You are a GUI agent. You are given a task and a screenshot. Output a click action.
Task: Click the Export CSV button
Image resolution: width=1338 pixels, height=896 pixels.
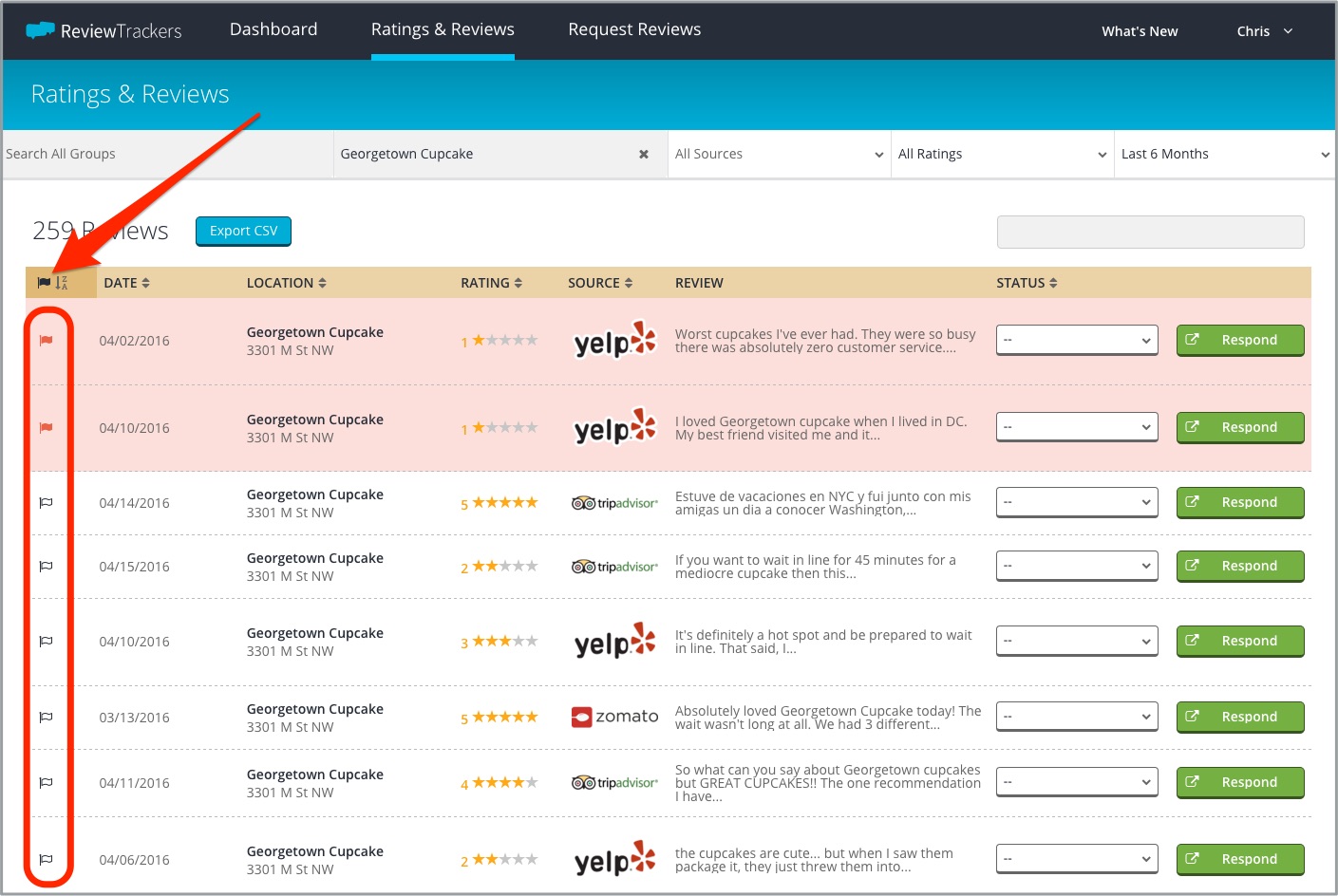[x=243, y=231]
